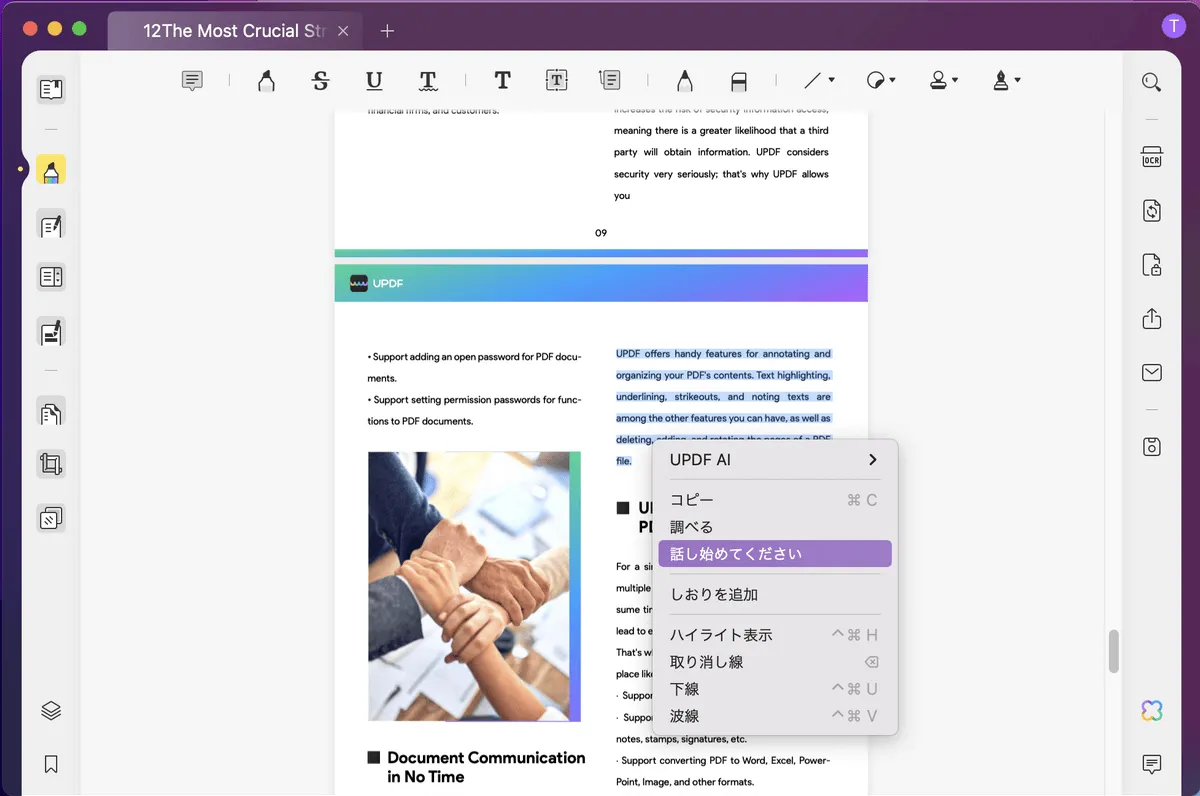1200x796 pixels.
Task: Click page number 09
Action: pos(601,233)
